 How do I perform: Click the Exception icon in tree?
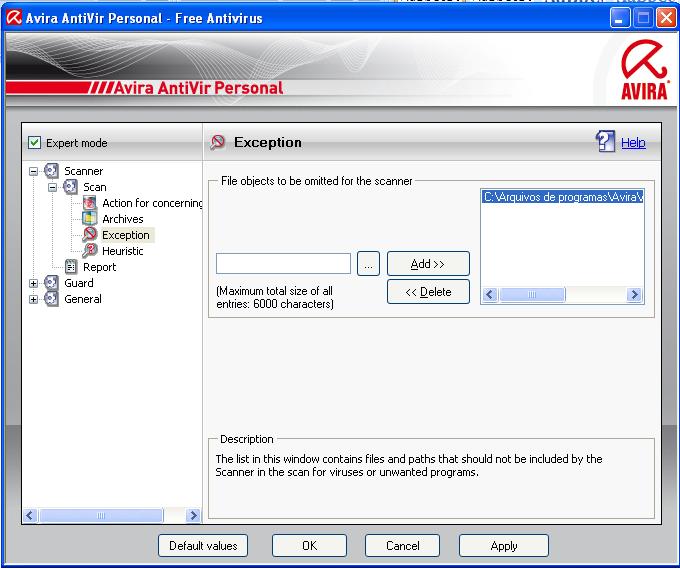click(89, 235)
